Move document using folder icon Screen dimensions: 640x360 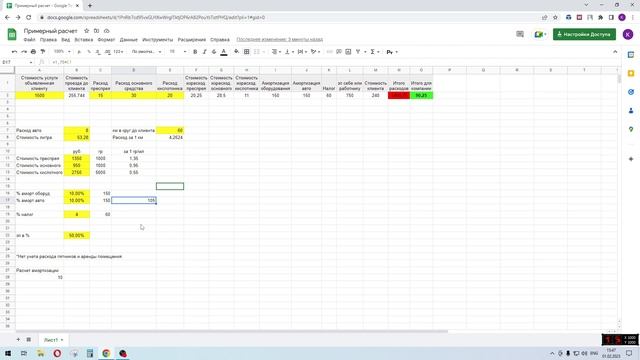coord(96,31)
